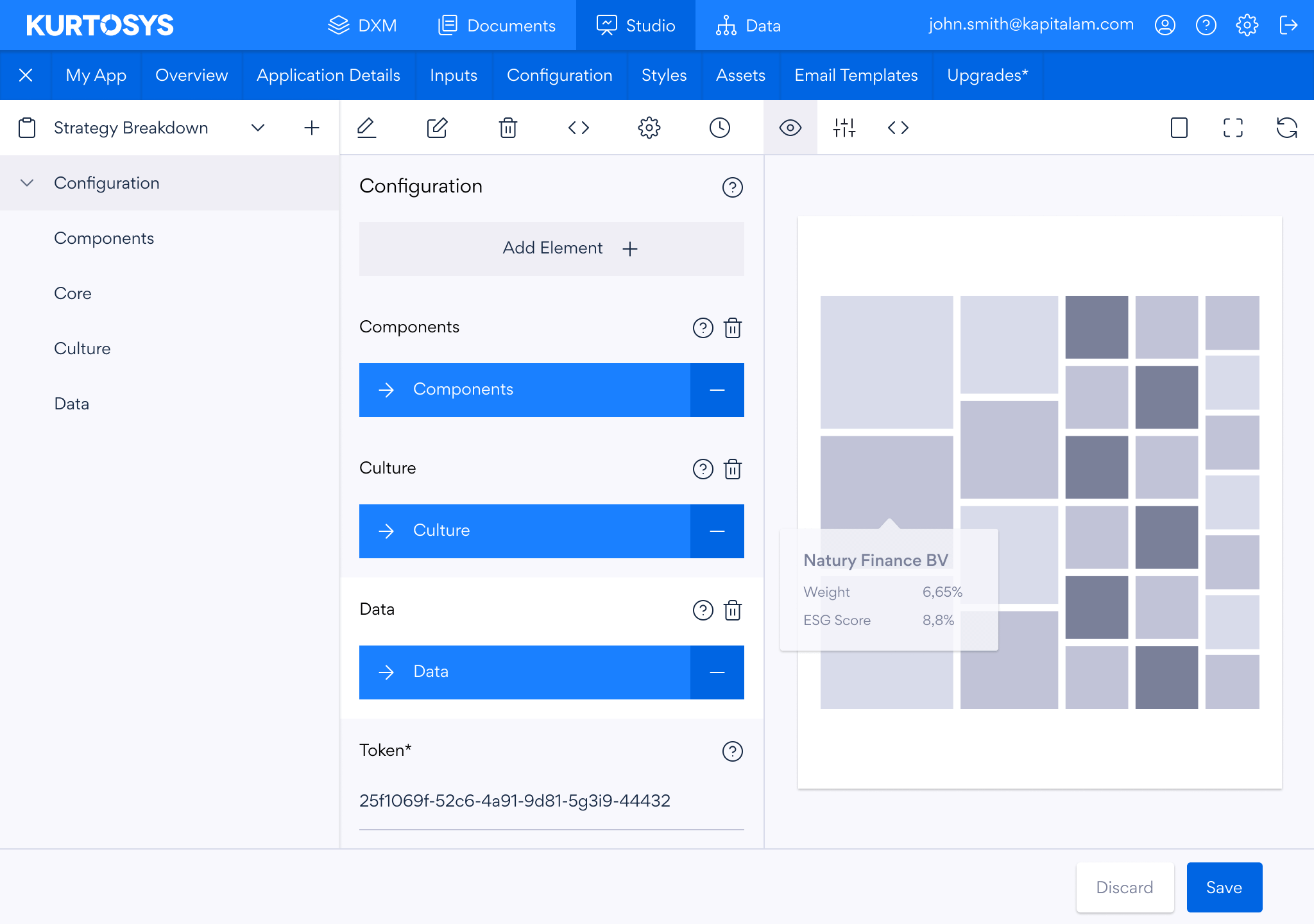
Task: Open help for the Token field
Action: (x=732, y=751)
